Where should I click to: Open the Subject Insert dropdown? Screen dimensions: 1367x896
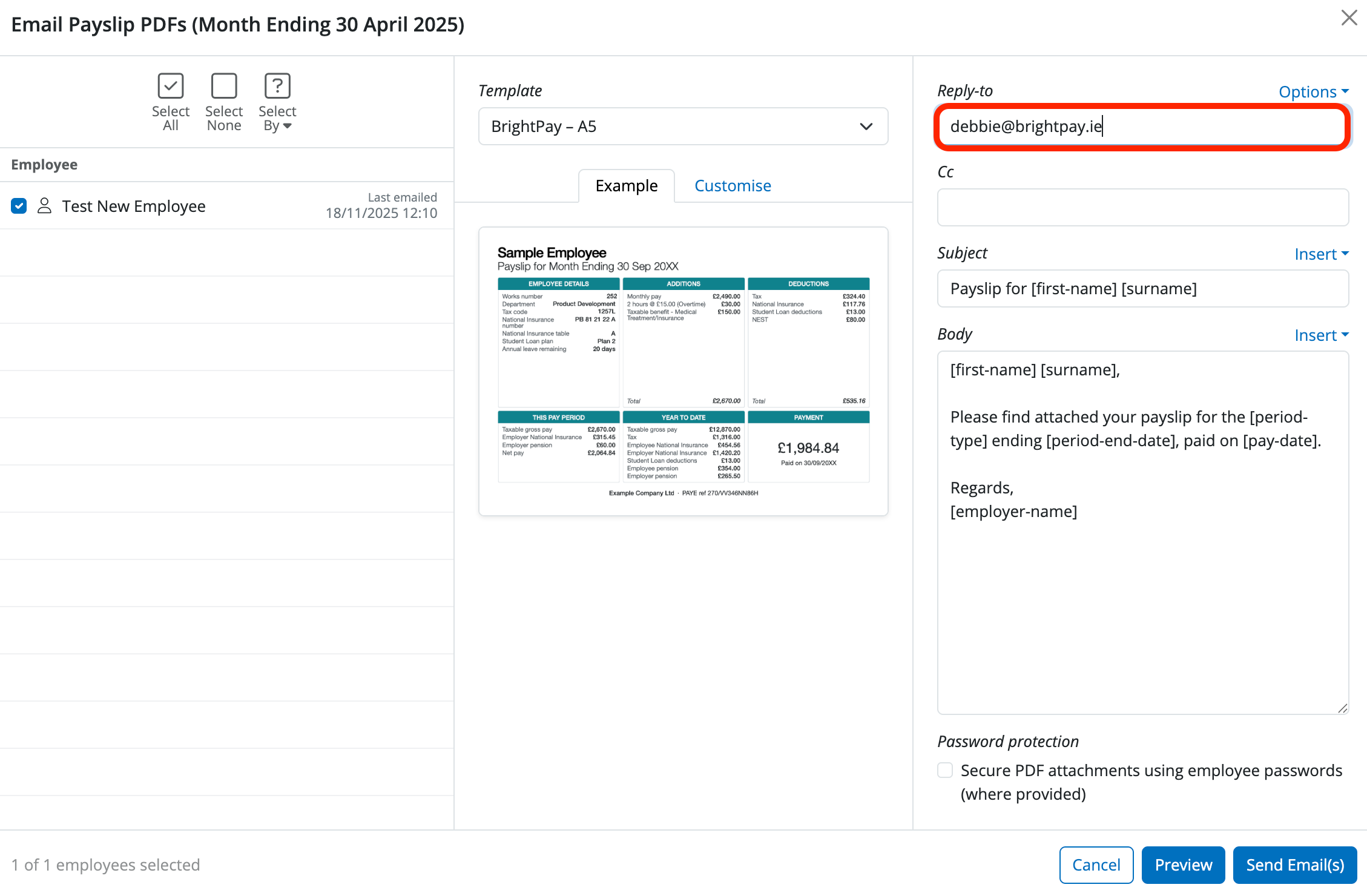tap(1322, 254)
